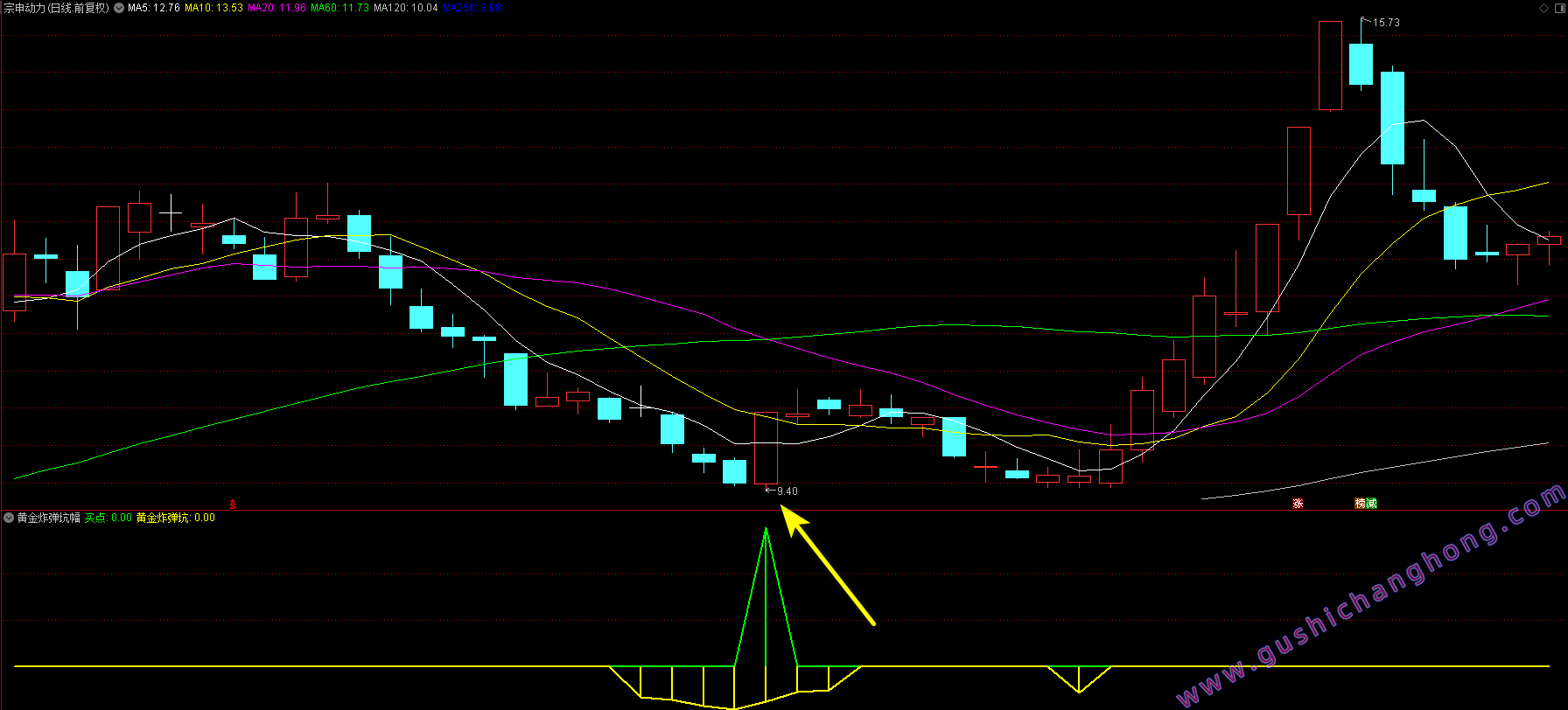
Task: Click the green buy-signal spike in the indicator
Action: [766, 599]
